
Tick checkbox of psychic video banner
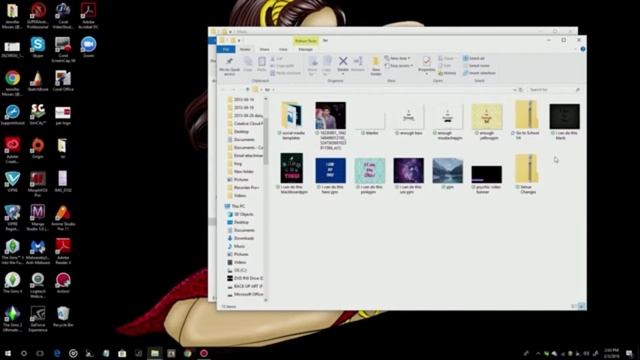click(473, 187)
